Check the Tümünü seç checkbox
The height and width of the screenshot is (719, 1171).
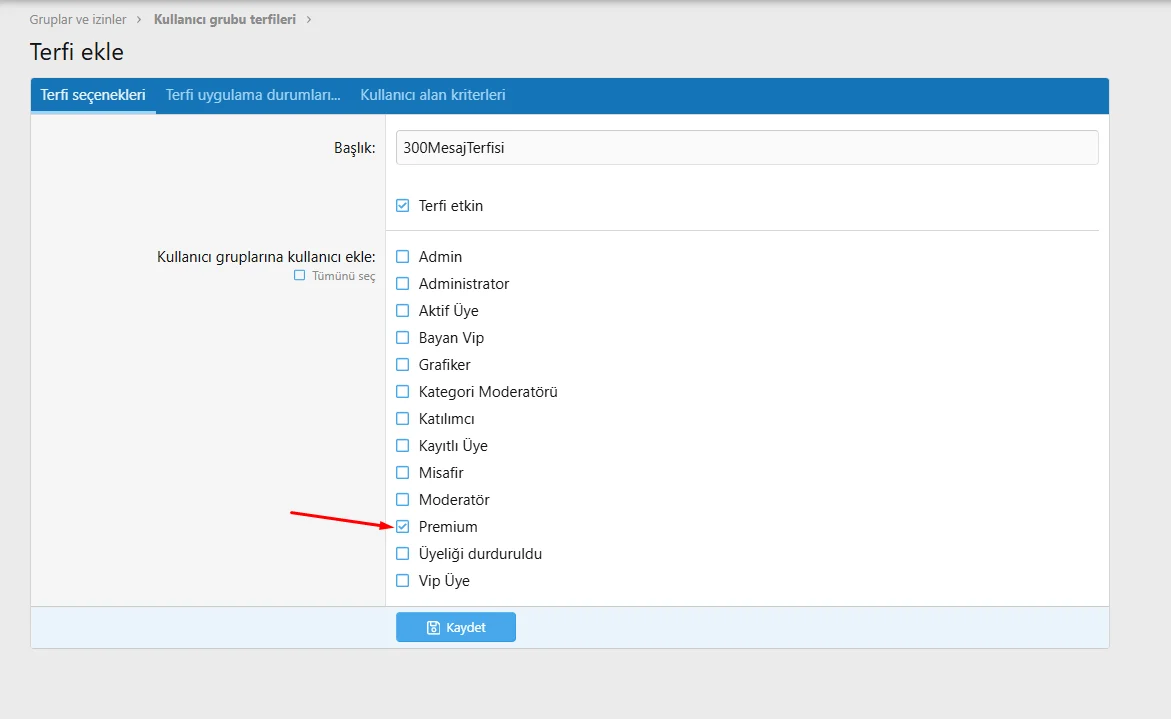tap(300, 276)
